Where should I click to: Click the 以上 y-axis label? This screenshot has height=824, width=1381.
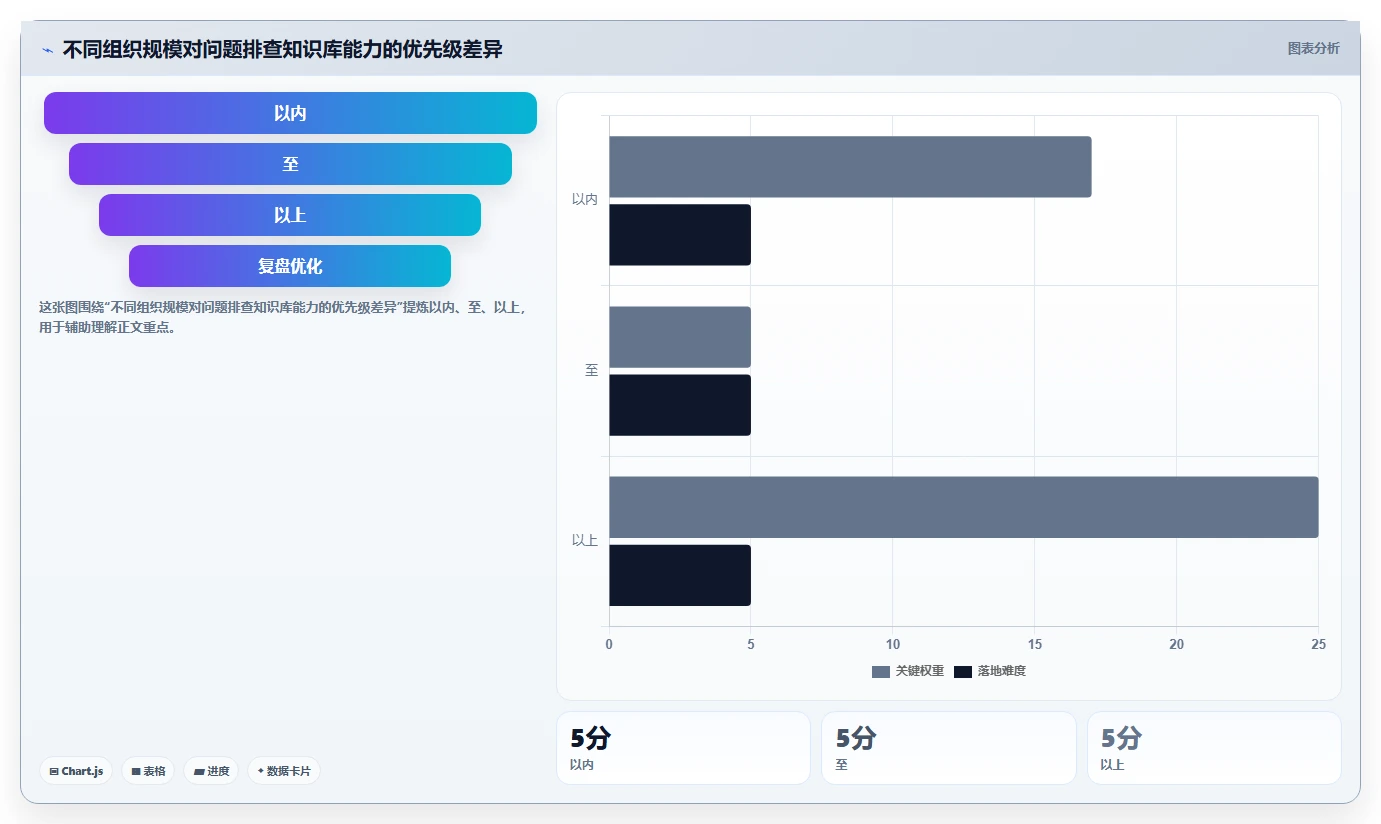[x=585, y=541]
